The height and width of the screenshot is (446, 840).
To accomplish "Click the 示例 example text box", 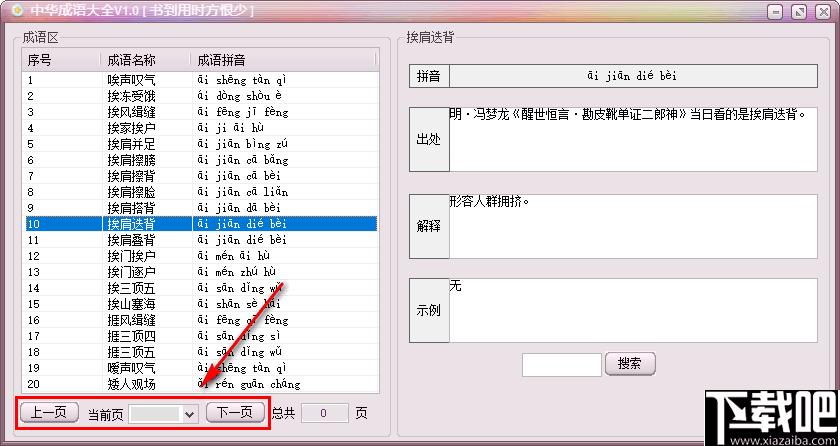I will coord(633,311).
